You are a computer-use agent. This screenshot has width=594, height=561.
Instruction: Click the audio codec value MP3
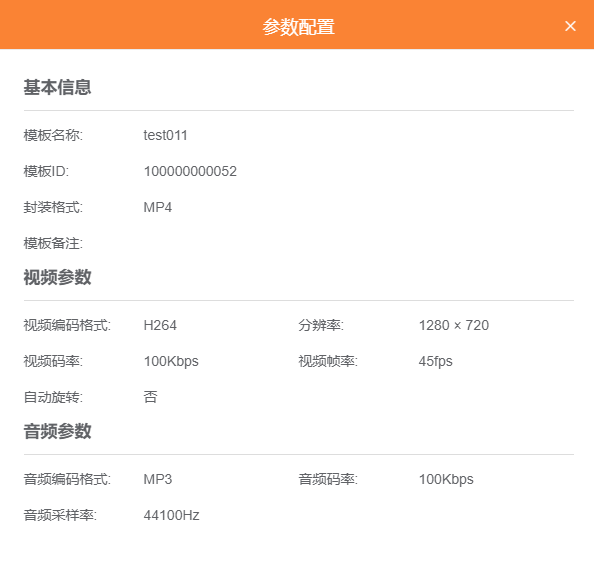158,479
